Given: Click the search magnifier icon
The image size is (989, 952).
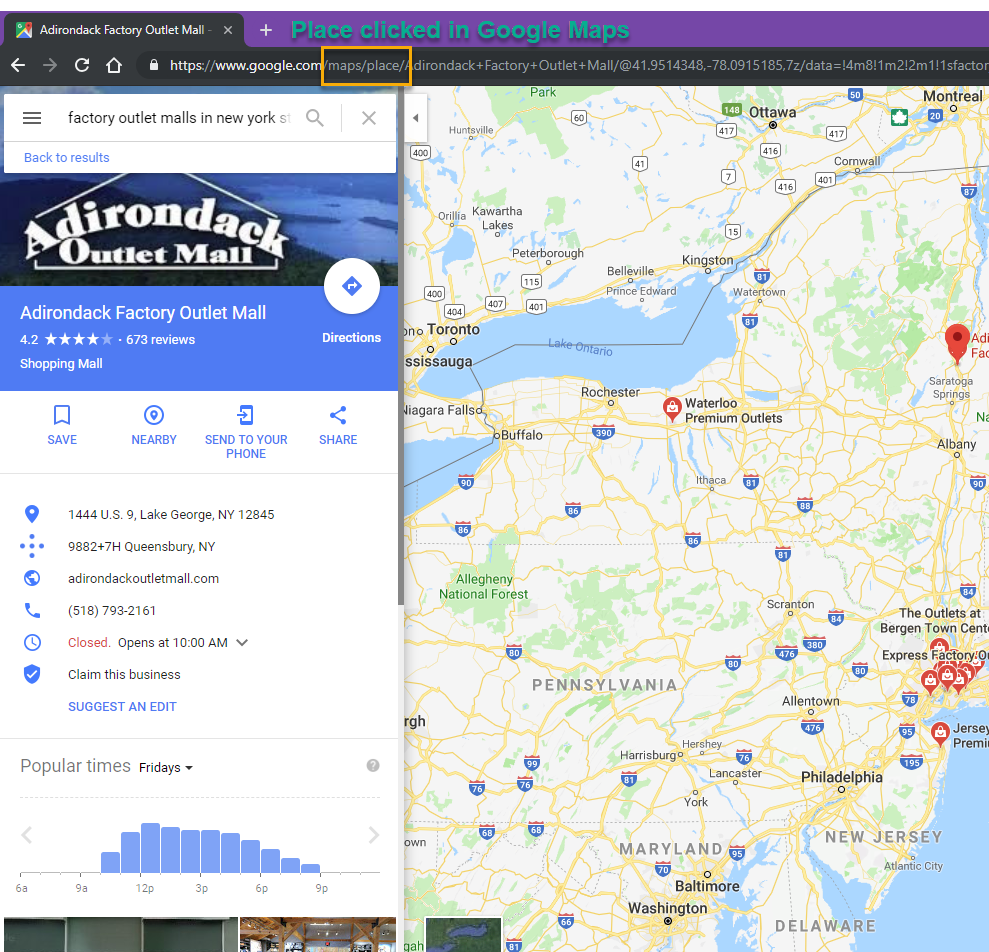Looking at the screenshot, I should pyautogui.click(x=315, y=118).
